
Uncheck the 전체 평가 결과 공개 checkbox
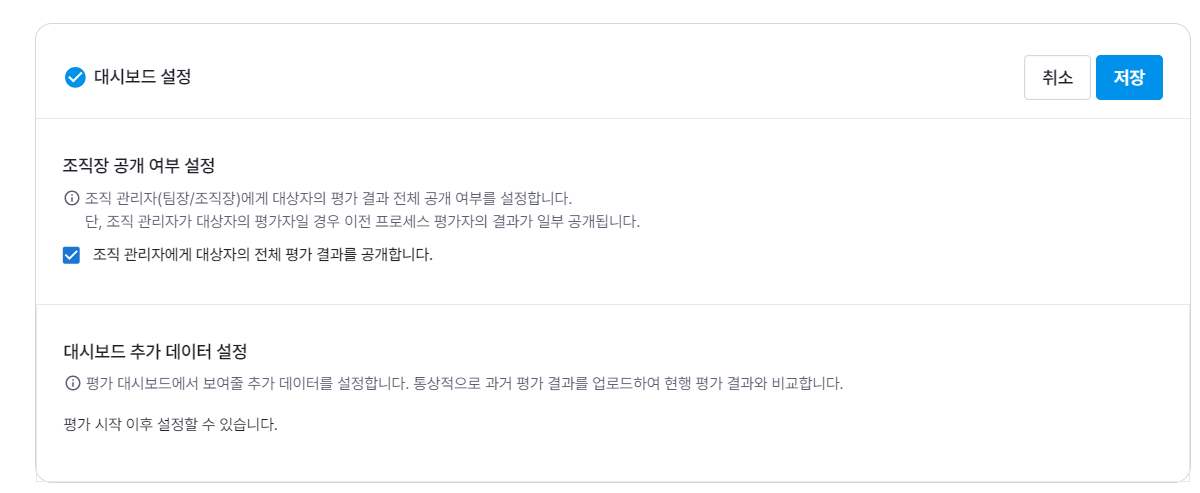click(71, 255)
